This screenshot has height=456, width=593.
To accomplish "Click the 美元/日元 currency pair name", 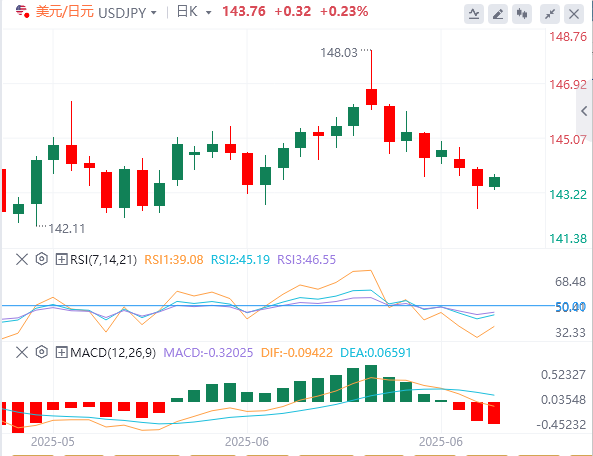I will tap(65, 12).
